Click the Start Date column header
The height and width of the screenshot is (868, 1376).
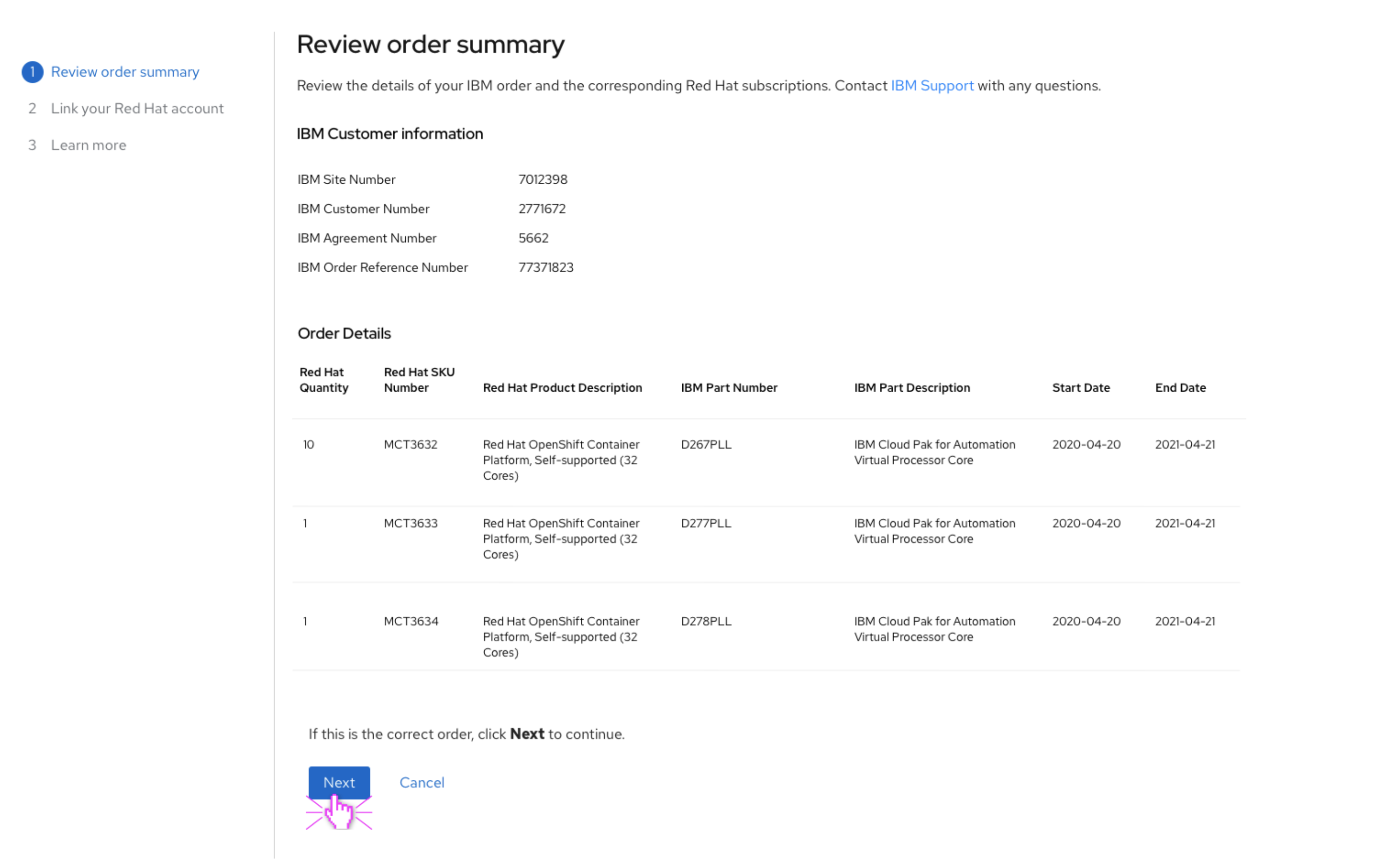pos(1081,388)
